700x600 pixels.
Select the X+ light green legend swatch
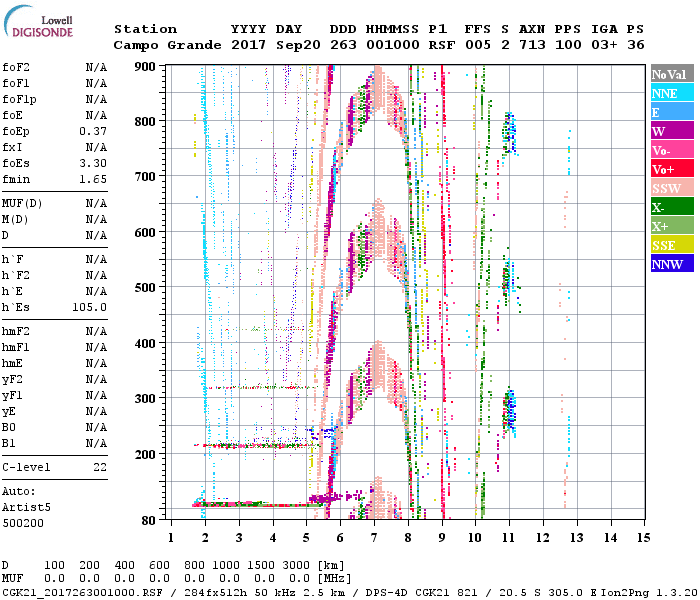[671, 226]
